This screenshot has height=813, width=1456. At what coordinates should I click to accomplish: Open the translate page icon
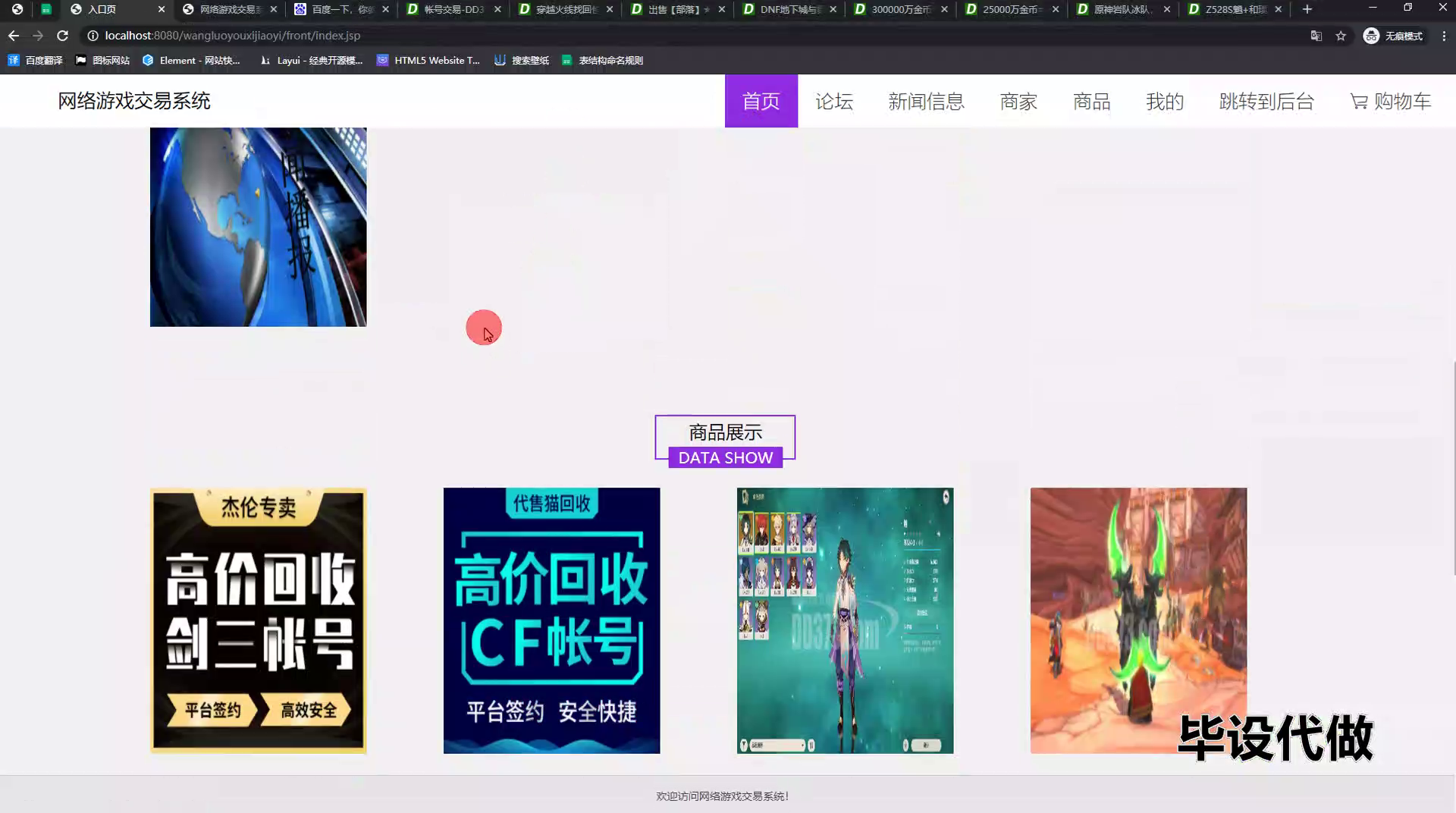point(1316,36)
